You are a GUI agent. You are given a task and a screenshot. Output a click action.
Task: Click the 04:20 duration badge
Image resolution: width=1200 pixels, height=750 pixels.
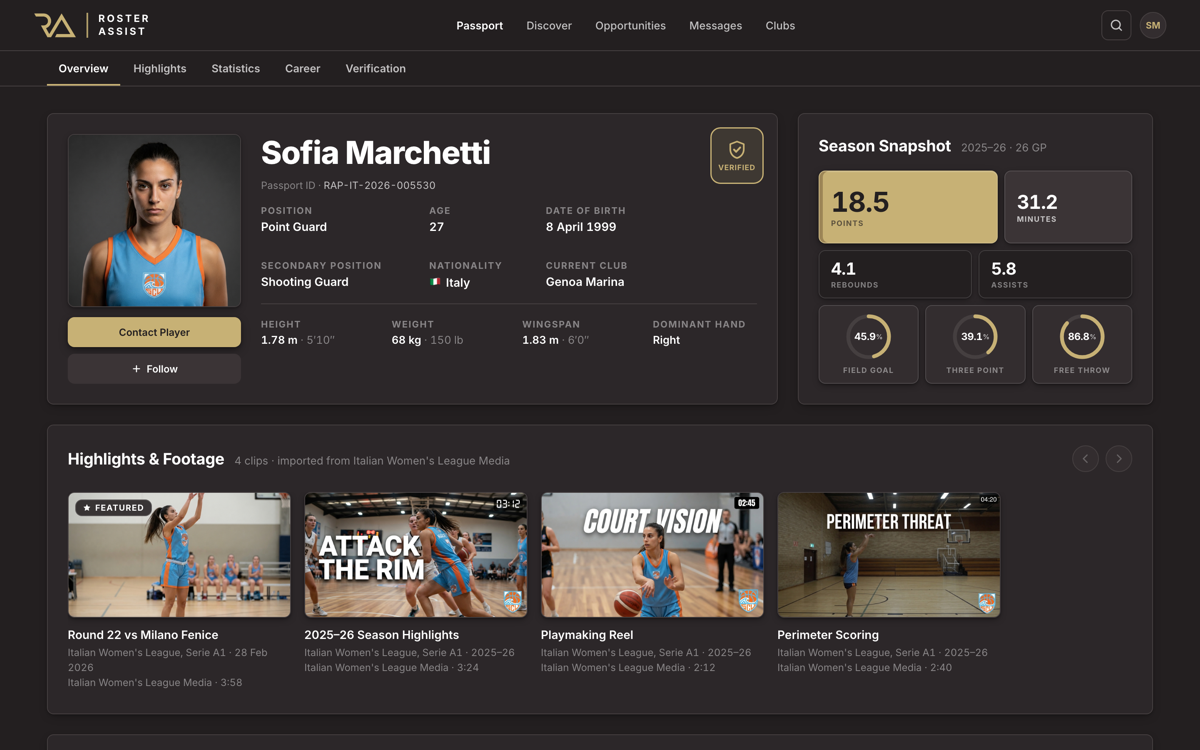point(988,499)
